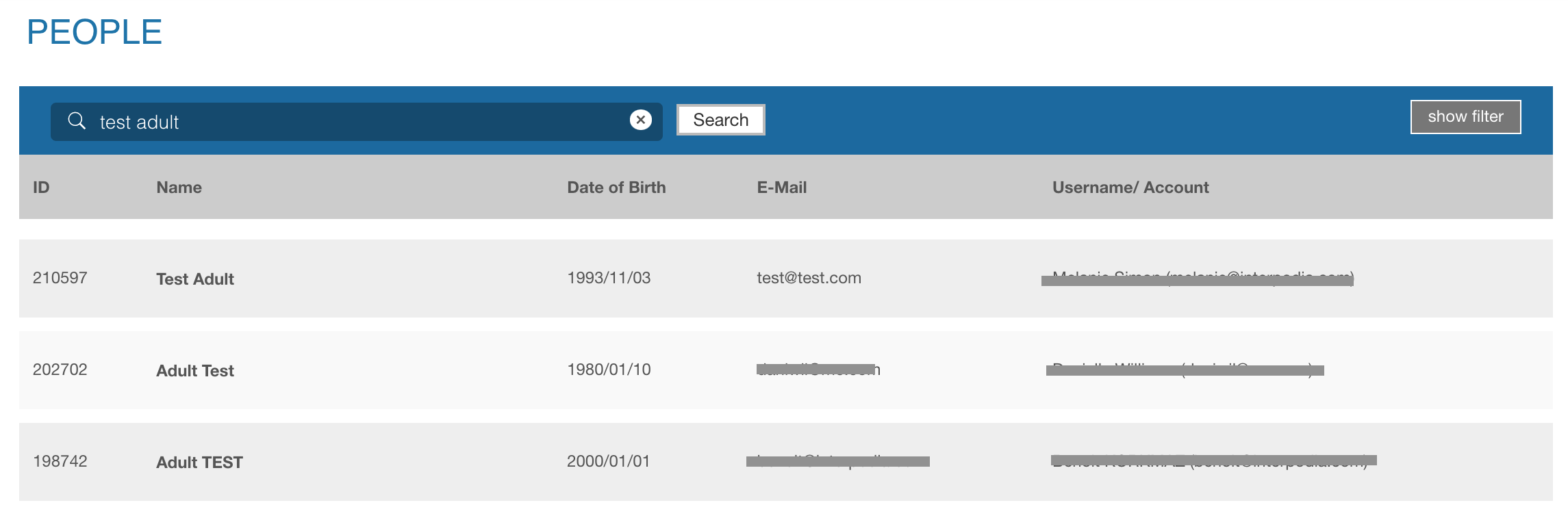
Task: Sort by ID column header
Action: (41, 187)
